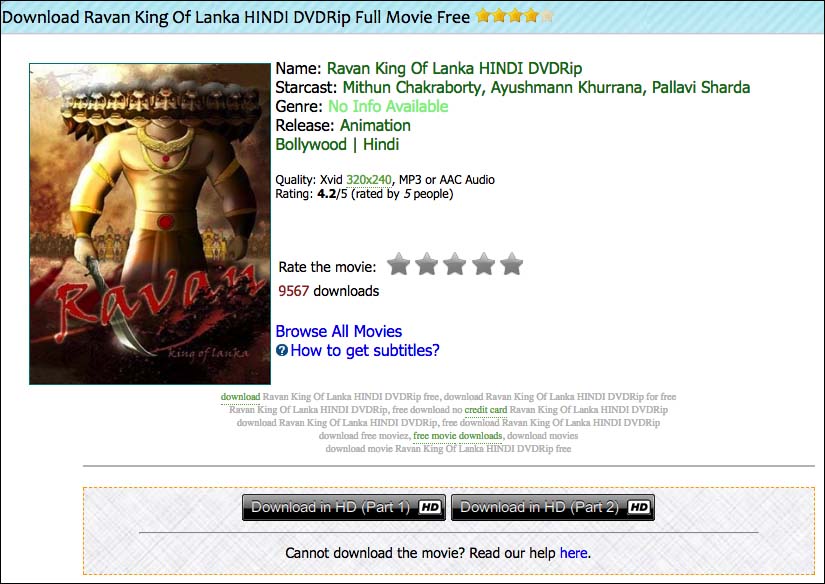Open the help 'here' link
Screen dimensions: 825x584
574,553
